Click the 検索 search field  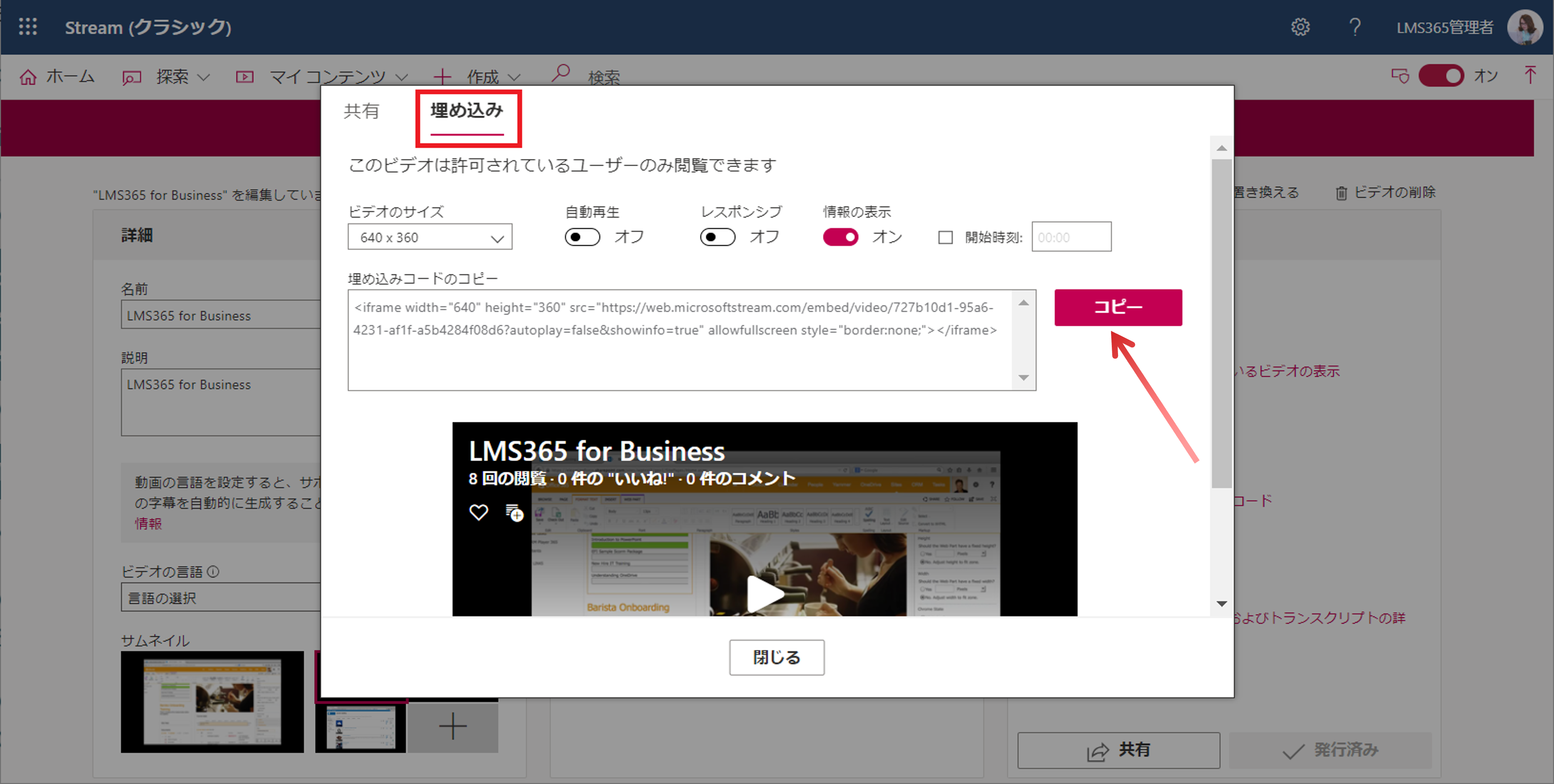click(x=604, y=78)
